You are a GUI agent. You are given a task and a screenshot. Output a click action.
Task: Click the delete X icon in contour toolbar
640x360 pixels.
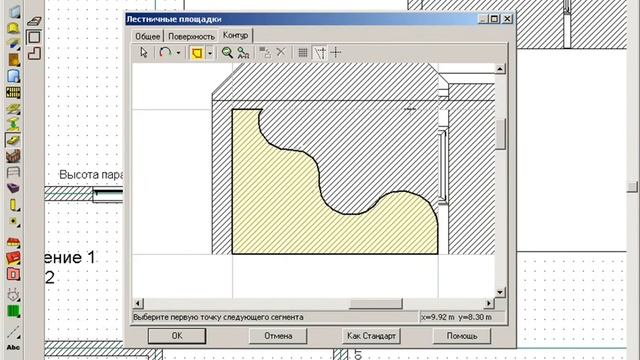click(x=281, y=52)
